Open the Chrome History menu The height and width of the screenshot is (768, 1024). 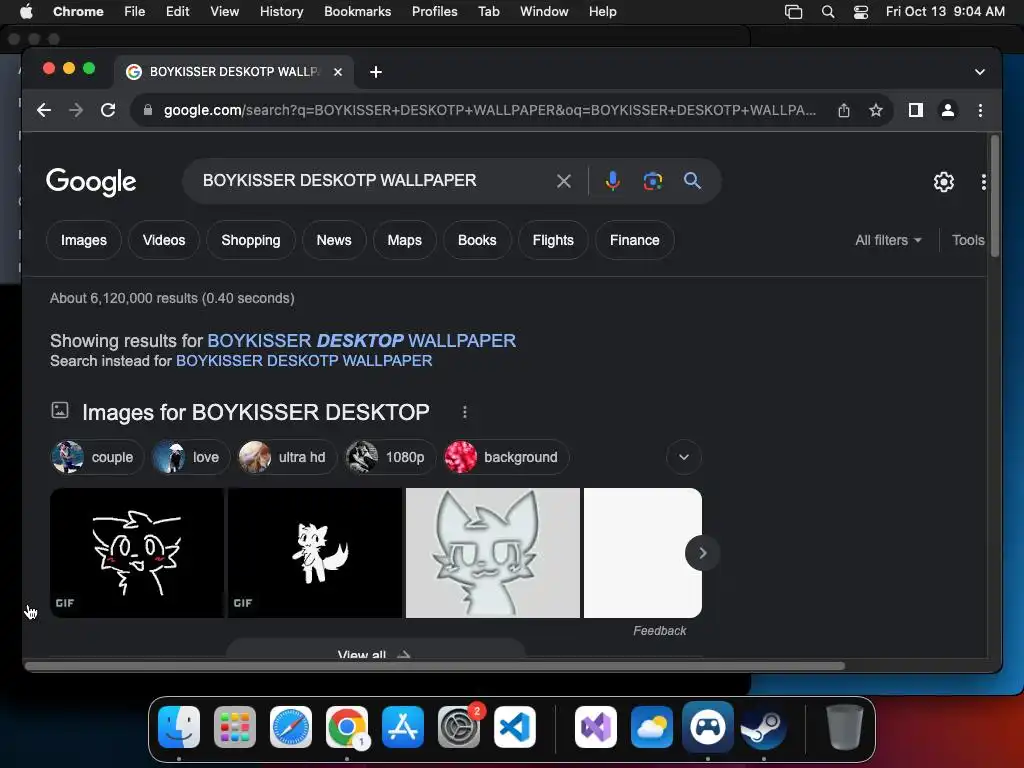pos(281,12)
